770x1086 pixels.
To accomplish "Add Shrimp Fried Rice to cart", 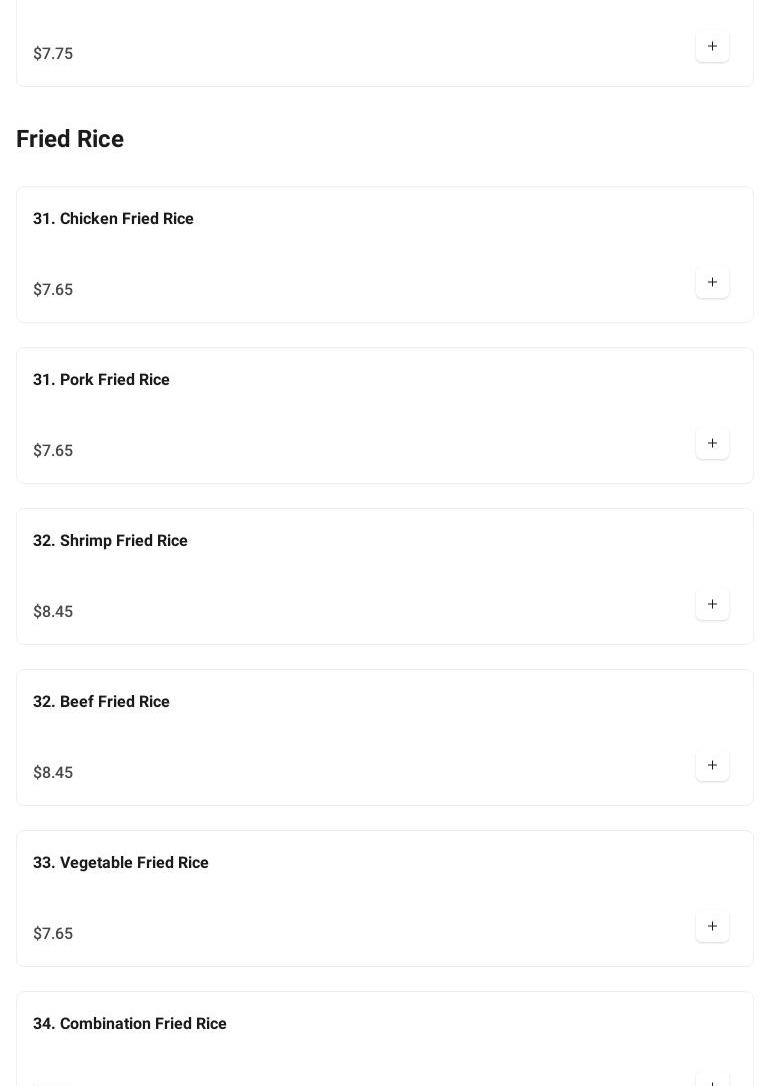I will coord(712,604).
